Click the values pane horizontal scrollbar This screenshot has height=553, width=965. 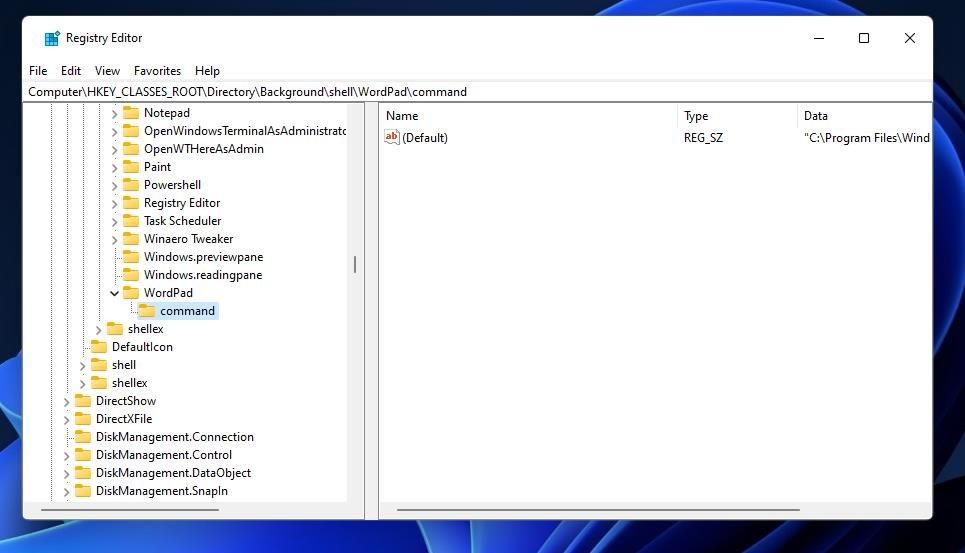coord(598,509)
